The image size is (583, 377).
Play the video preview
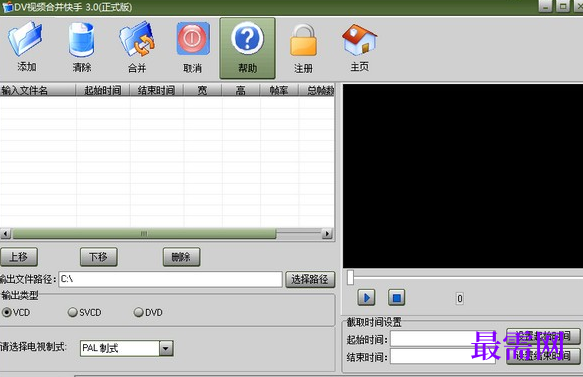[367, 298]
